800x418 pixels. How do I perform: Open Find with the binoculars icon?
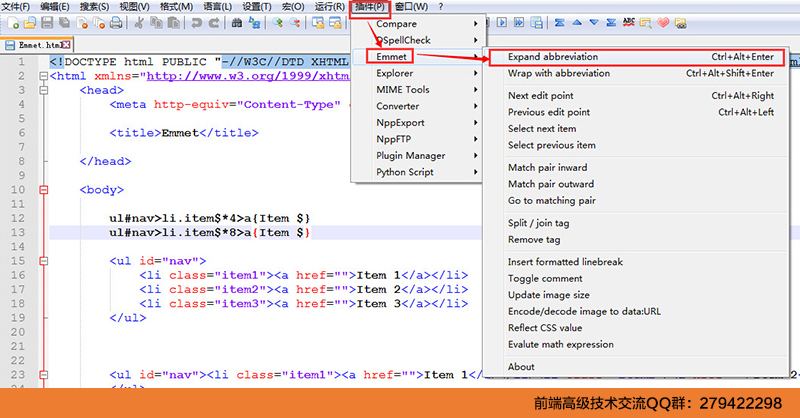[x=237, y=23]
